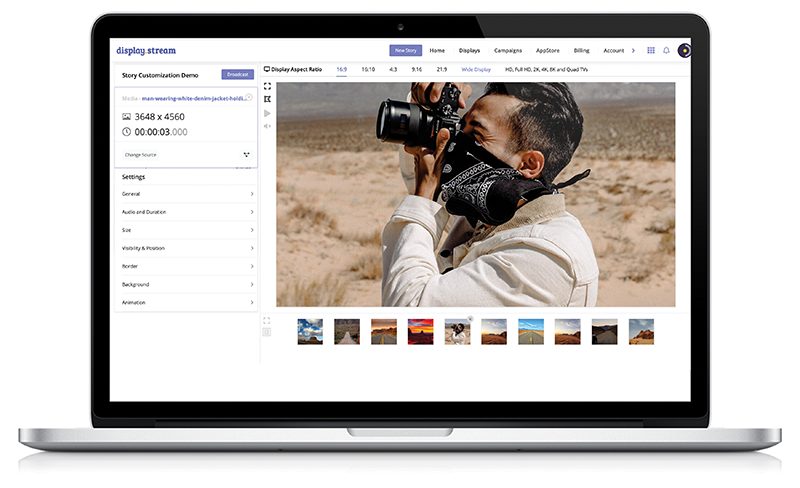Viewport: 800px width, 488px height.
Task: Click the main preview image of the photographer
Action: tap(476, 194)
